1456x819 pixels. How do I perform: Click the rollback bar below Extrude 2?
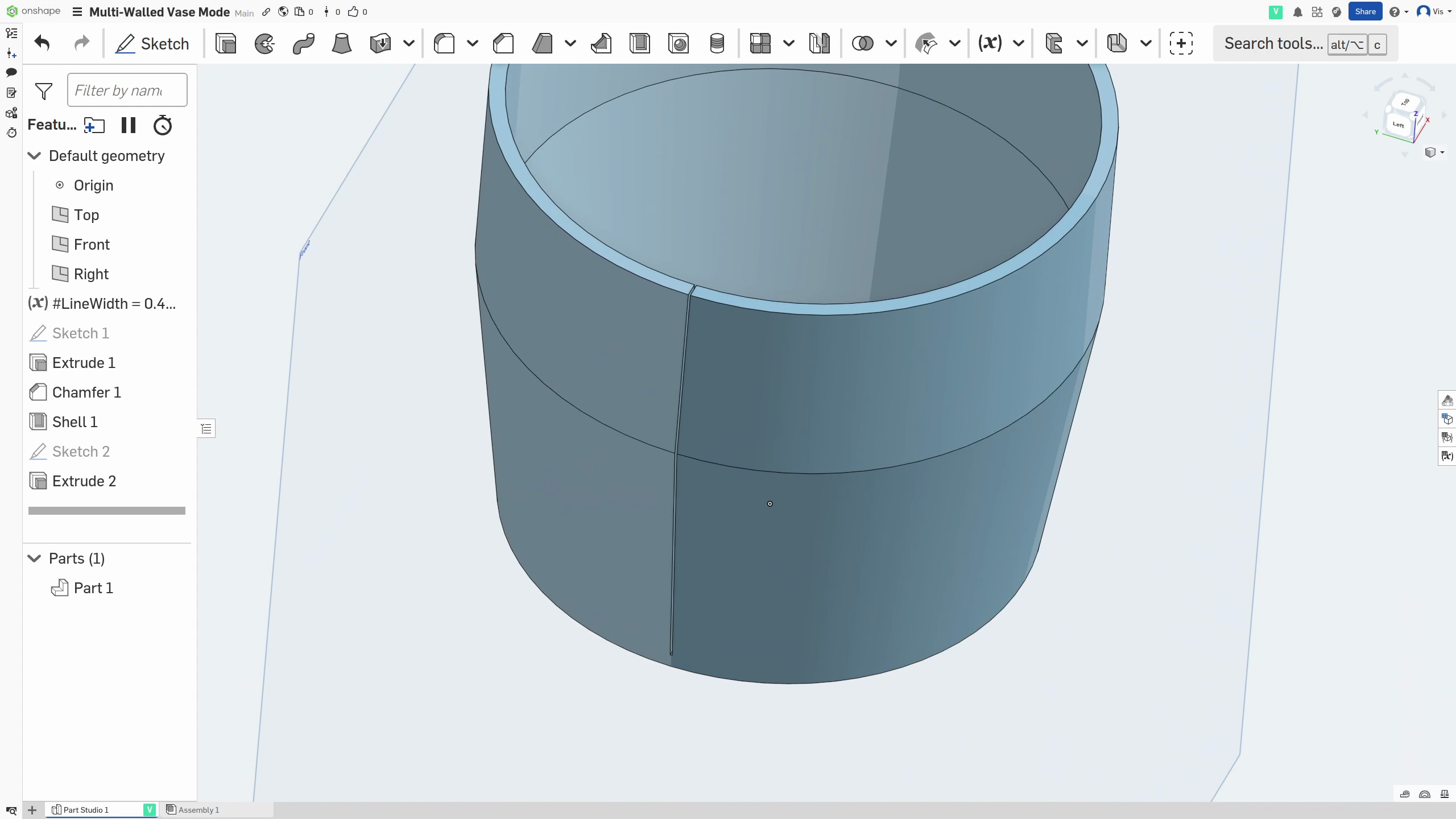click(x=107, y=511)
